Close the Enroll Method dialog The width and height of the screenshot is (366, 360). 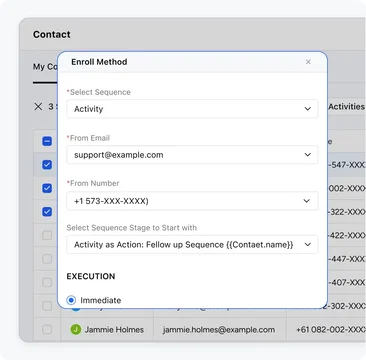click(x=308, y=62)
